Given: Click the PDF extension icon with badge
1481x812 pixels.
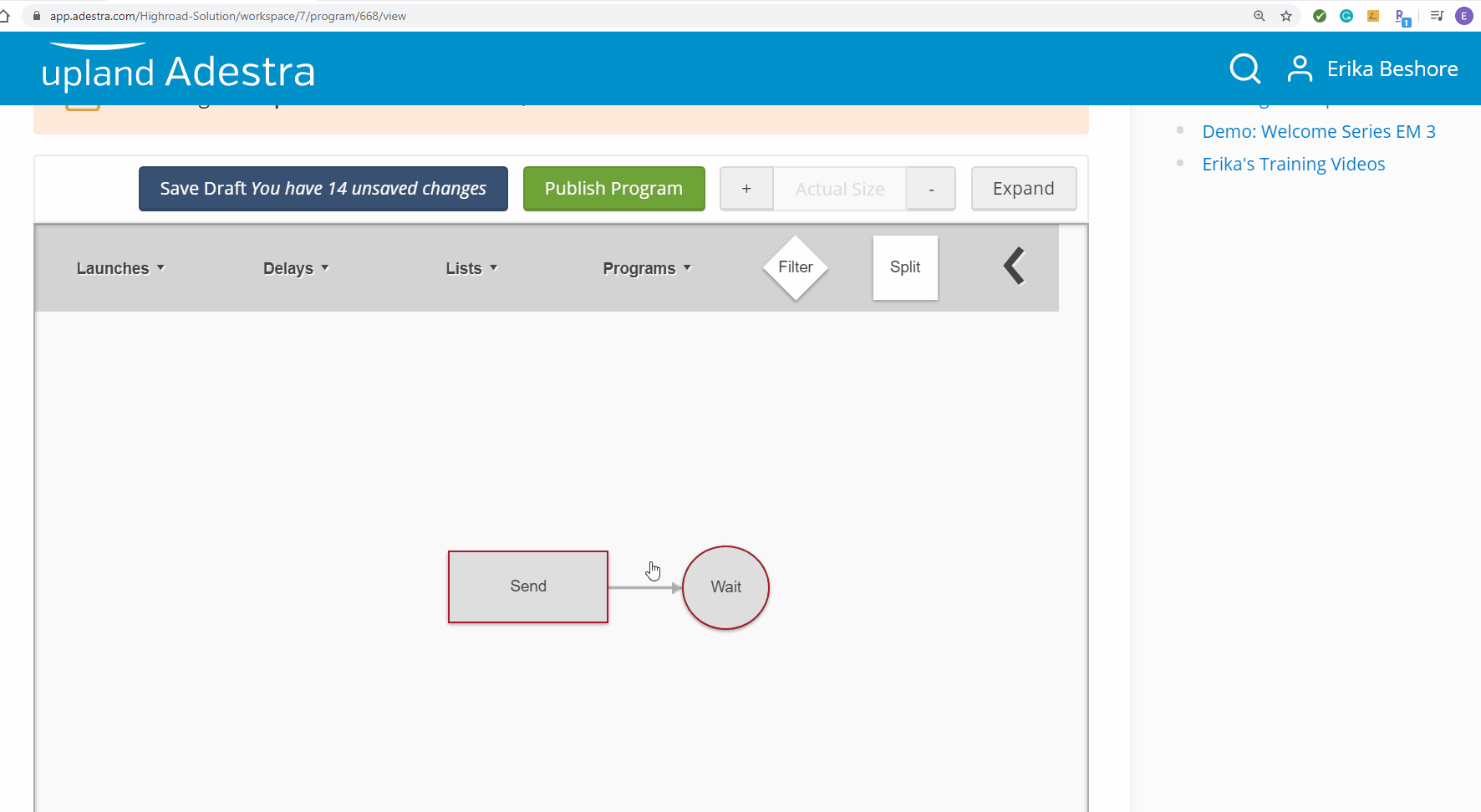Looking at the screenshot, I should [x=1402, y=17].
